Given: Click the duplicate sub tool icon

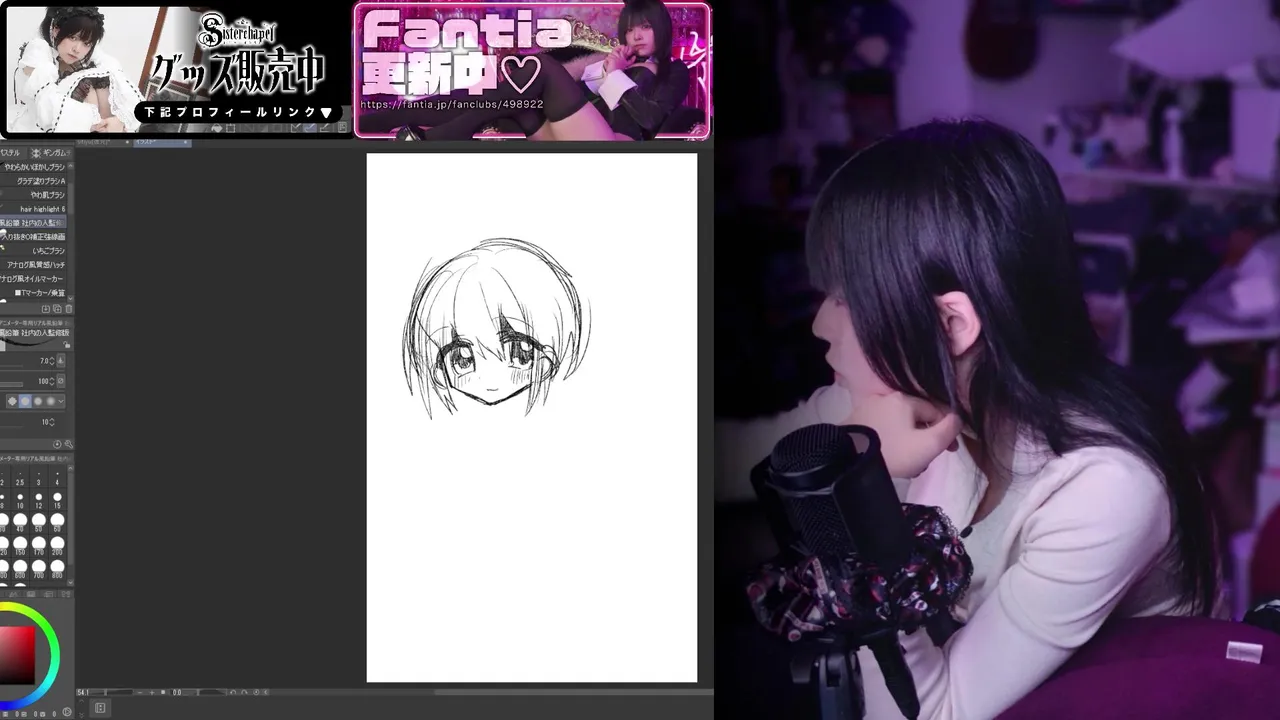Looking at the screenshot, I should pos(58,309).
